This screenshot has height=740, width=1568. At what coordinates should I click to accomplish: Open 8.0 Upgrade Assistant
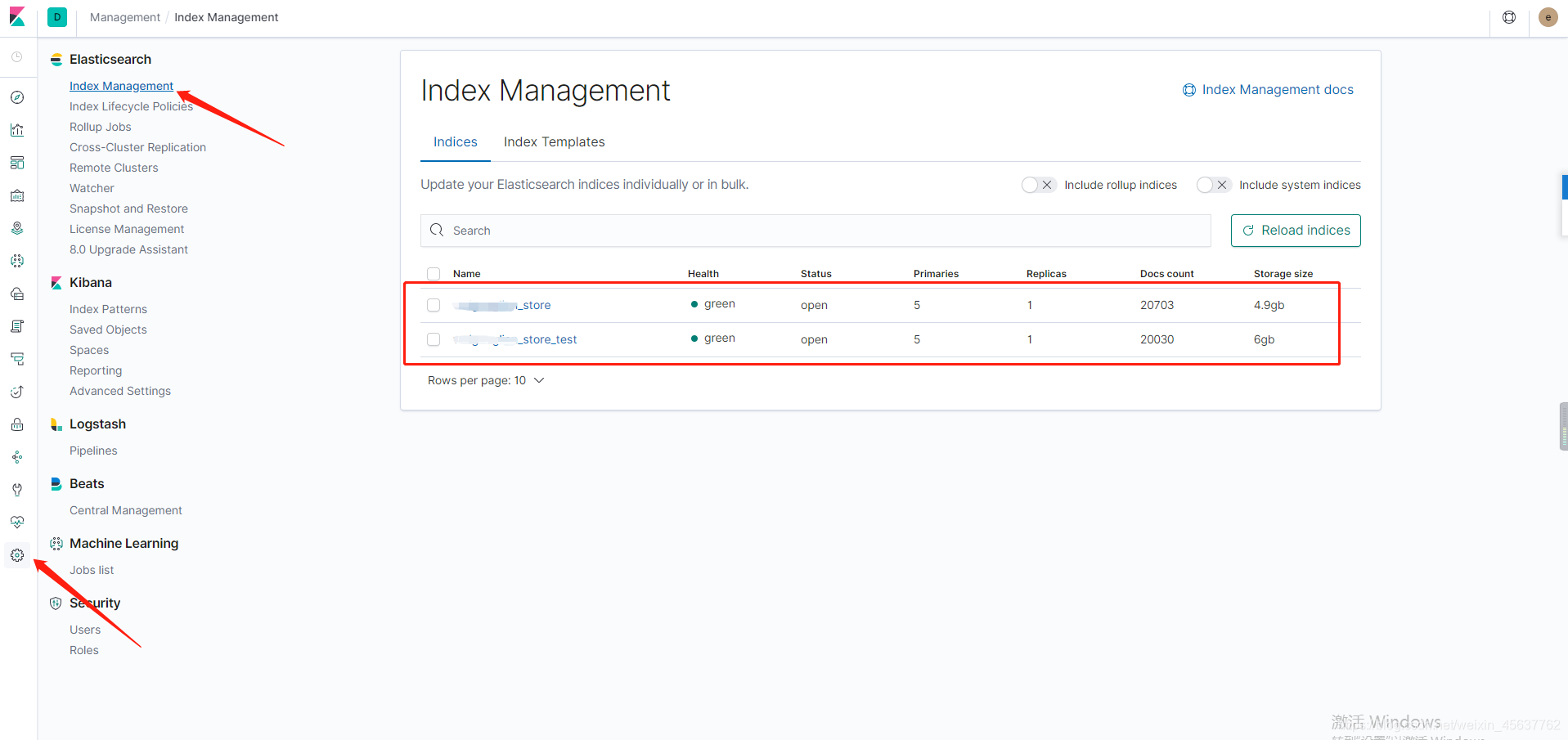click(x=128, y=249)
